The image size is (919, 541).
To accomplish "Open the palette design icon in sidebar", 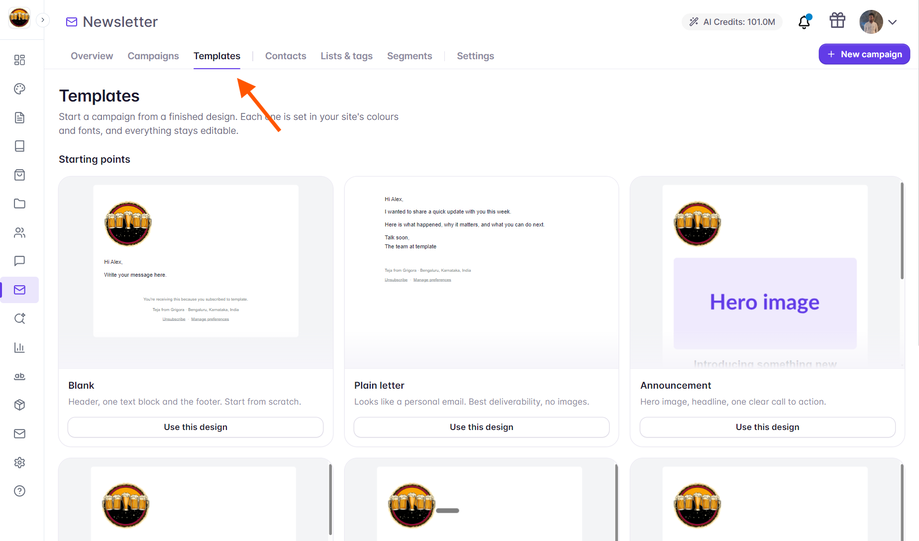I will (x=19, y=89).
